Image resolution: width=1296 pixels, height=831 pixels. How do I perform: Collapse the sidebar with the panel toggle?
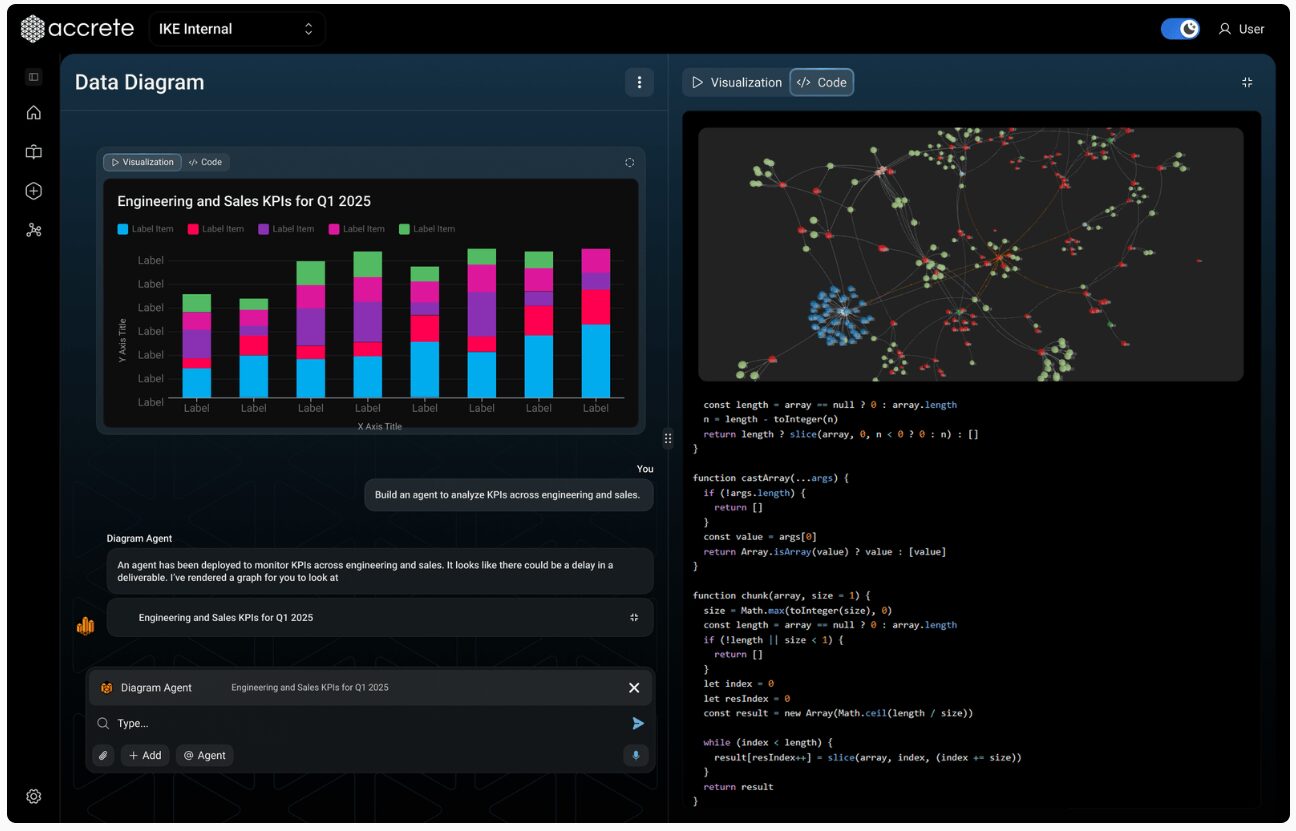click(33, 76)
